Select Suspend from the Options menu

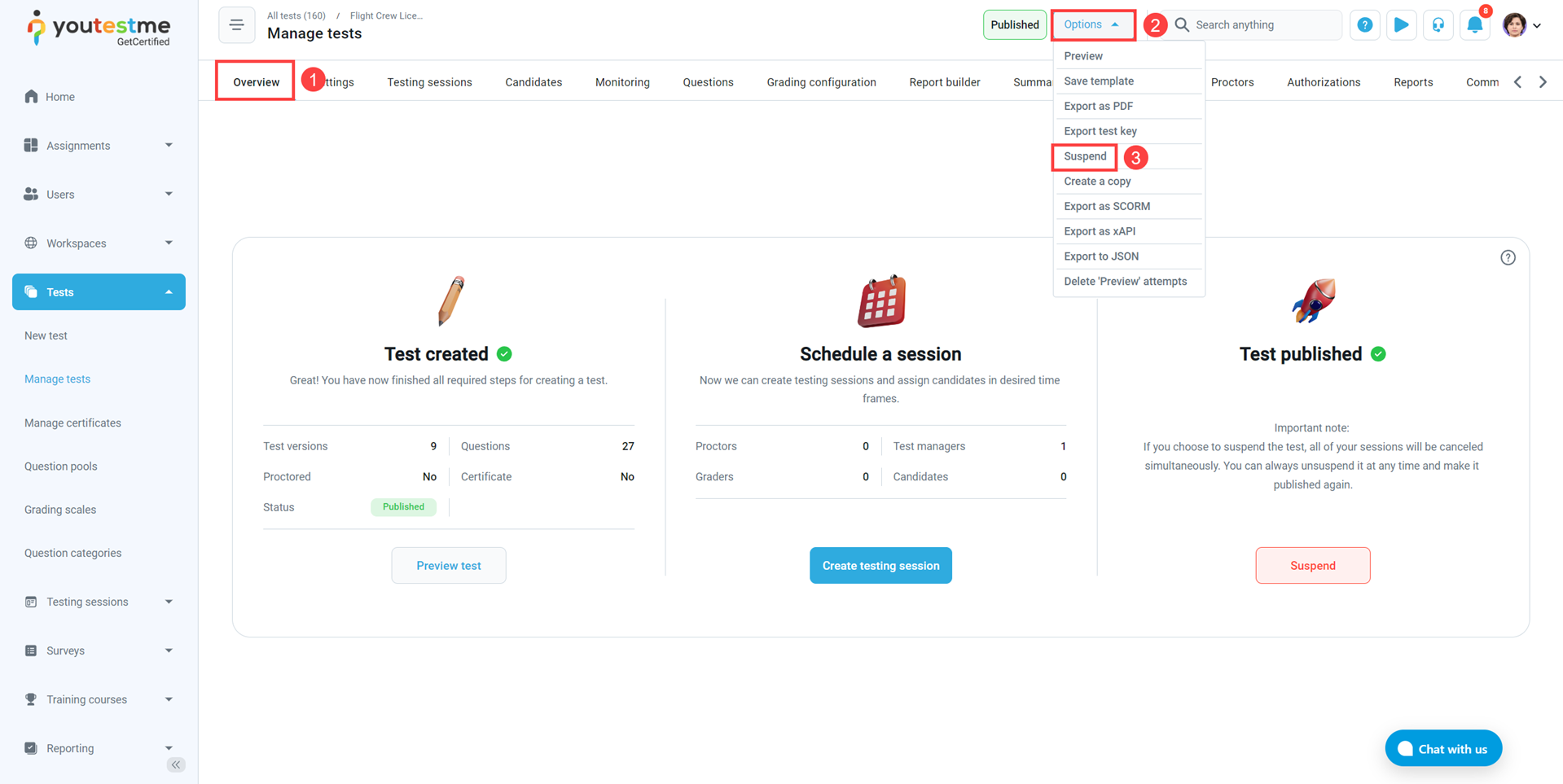pyautogui.click(x=1085, y=156)
